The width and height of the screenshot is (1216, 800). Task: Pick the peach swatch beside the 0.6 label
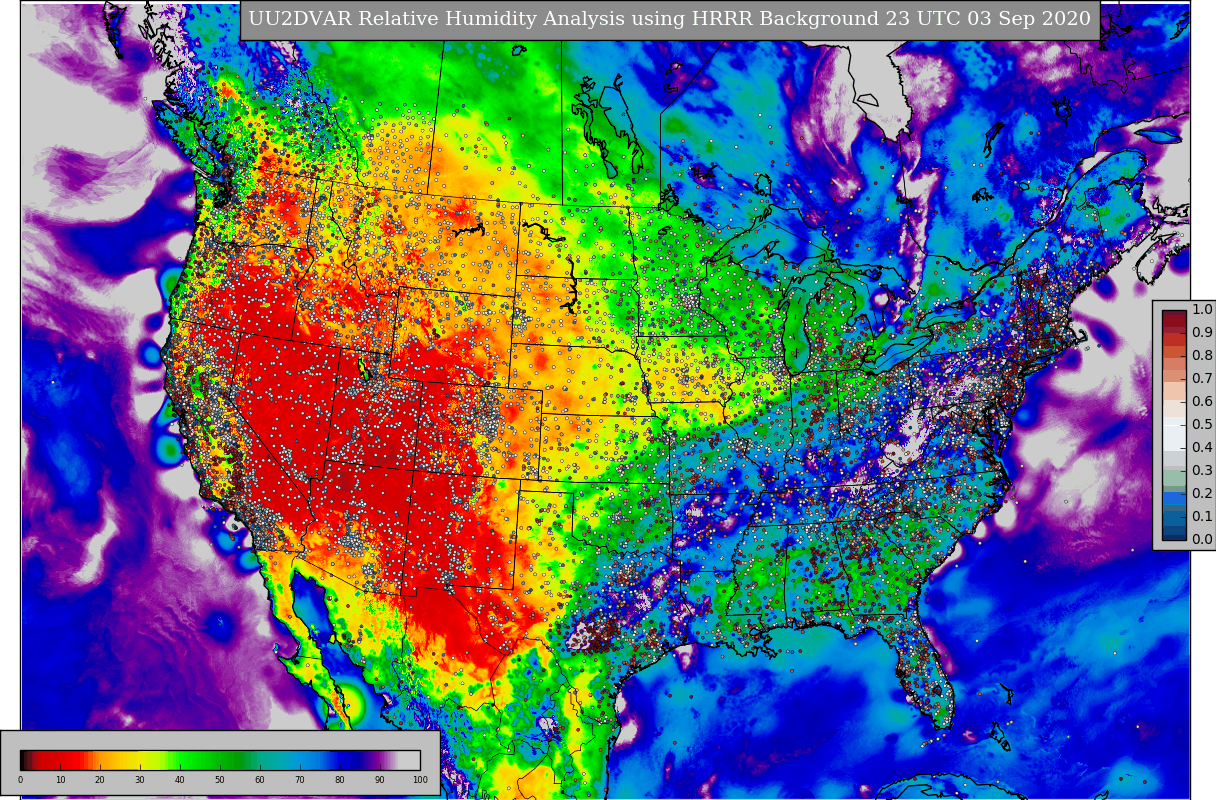(1174, 391)
